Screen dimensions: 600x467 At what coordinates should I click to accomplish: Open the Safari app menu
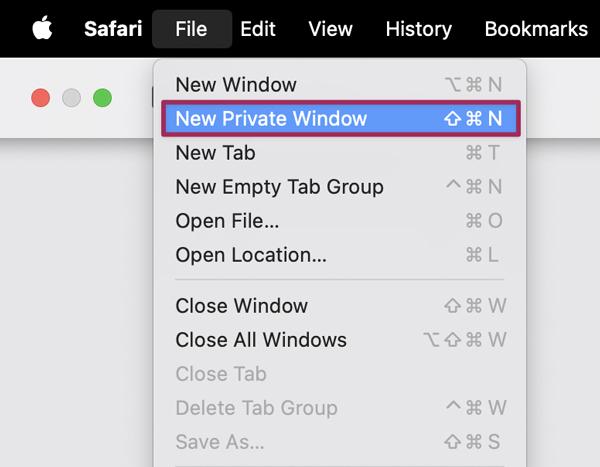[x=113, y=29]
